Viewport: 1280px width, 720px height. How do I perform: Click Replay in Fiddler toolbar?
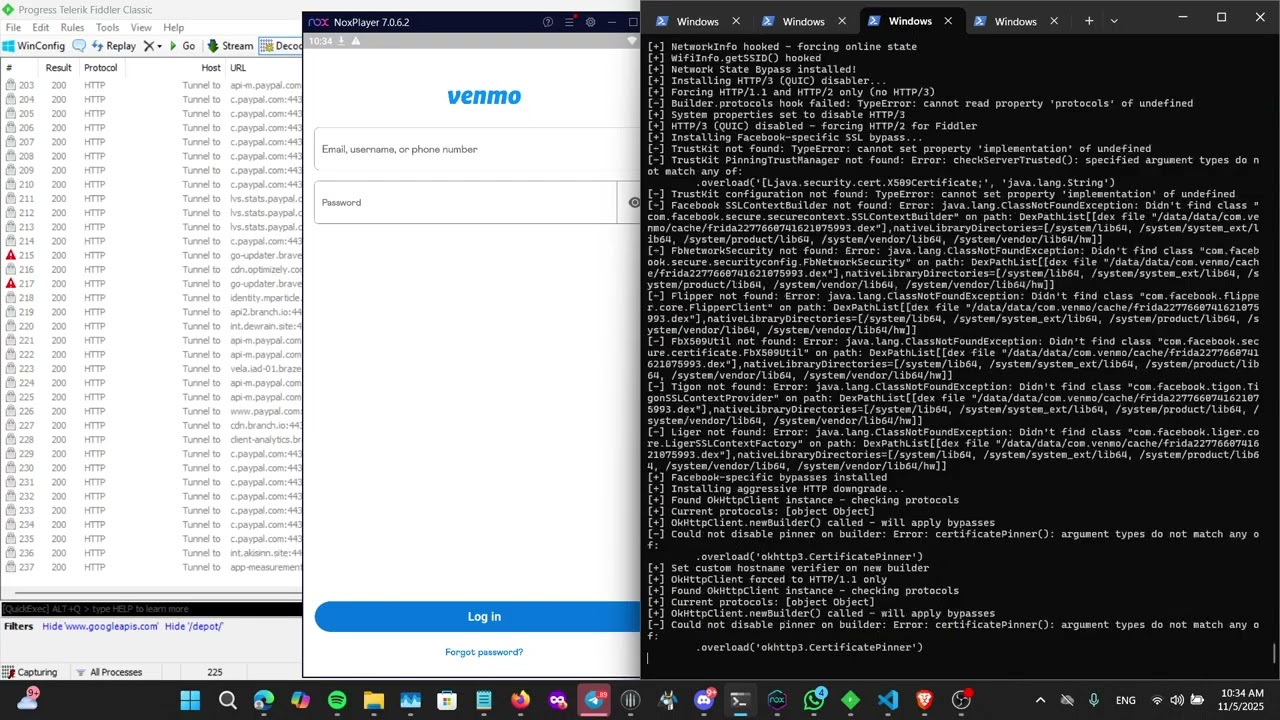pos(114,46)
